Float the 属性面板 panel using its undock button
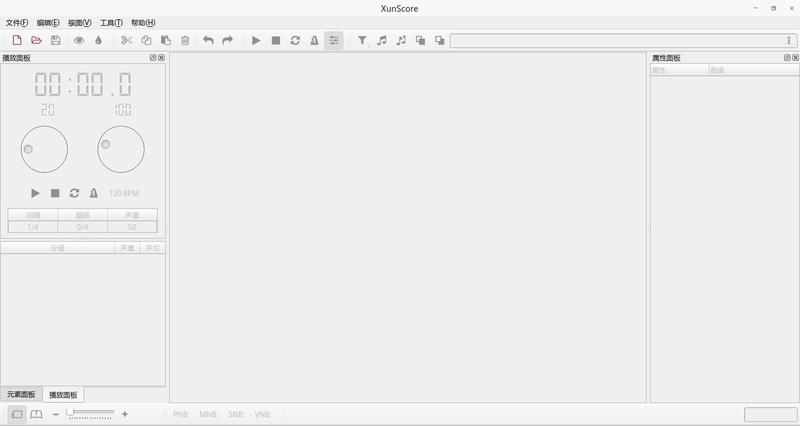This screenshot has width=800, height=426. 787,58
